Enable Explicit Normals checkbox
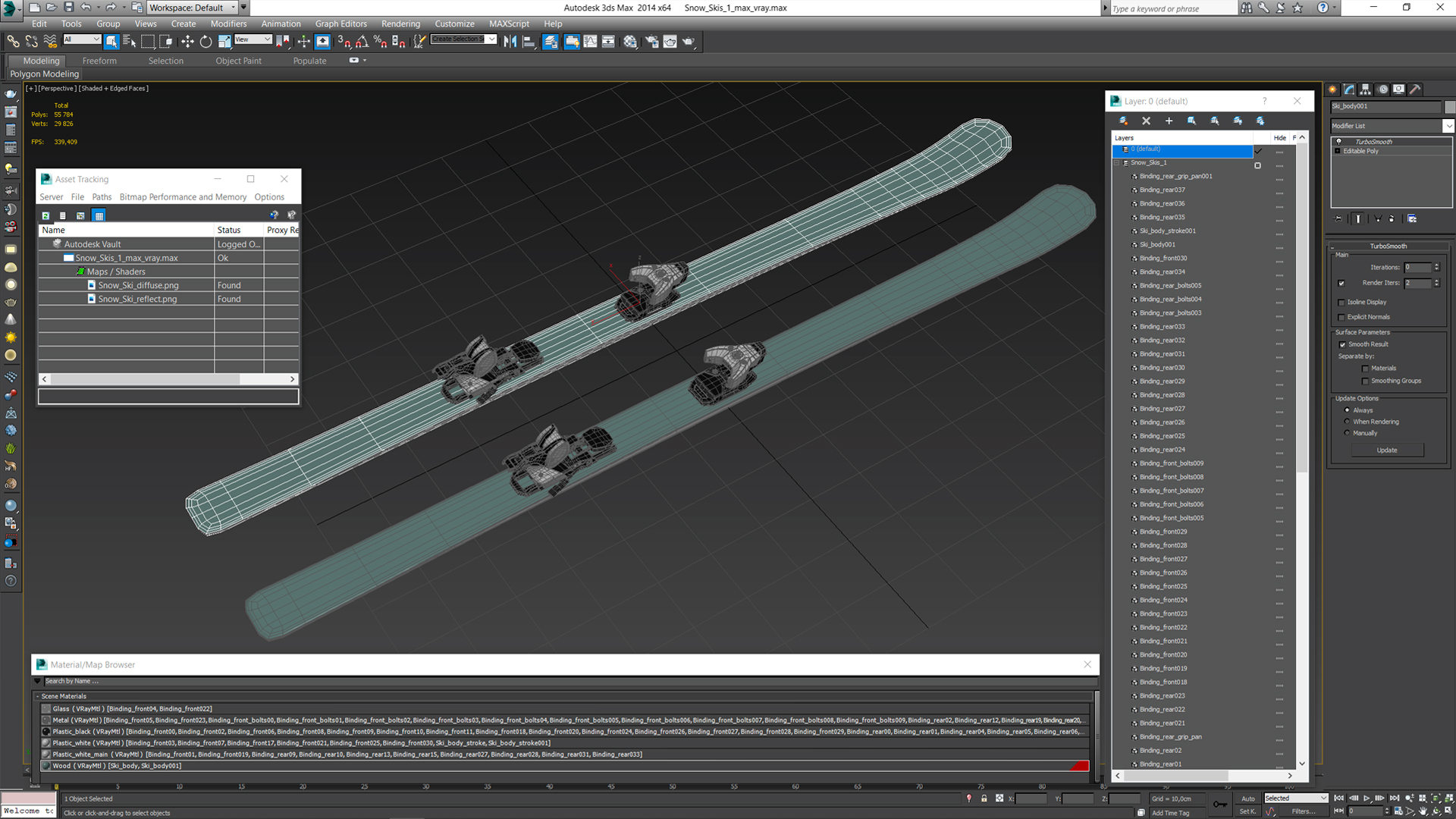Viewport: 1456px width, 819px height. [1341, 317]
